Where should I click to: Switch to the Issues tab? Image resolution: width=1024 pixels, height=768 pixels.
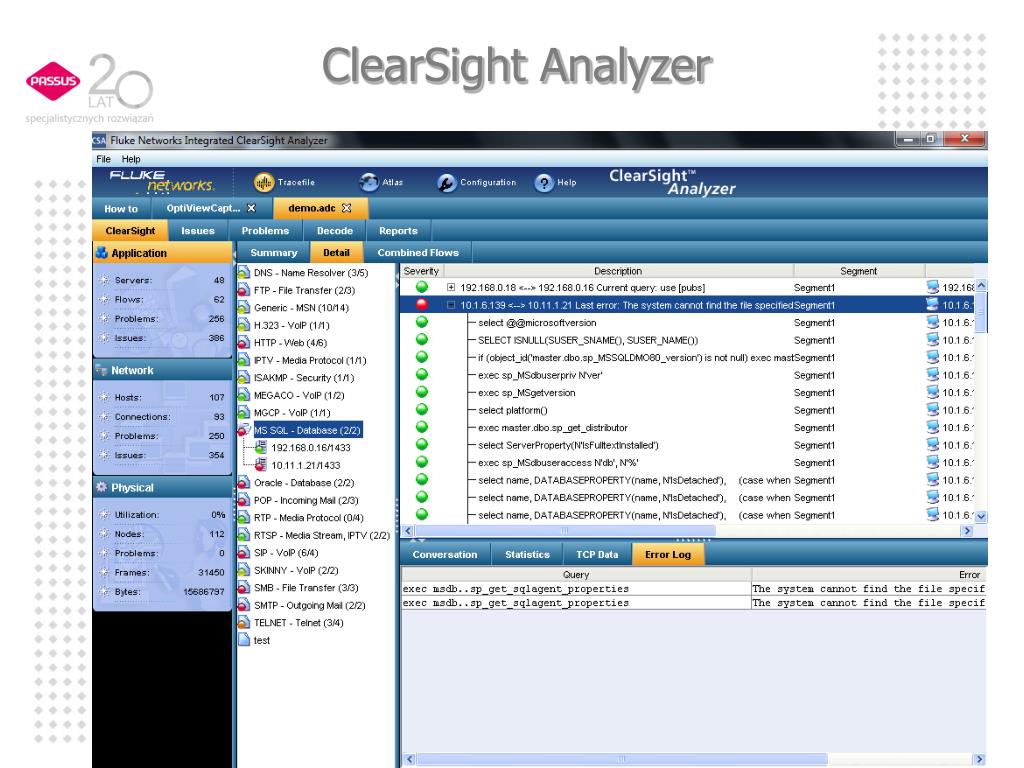tap(198, 231)
